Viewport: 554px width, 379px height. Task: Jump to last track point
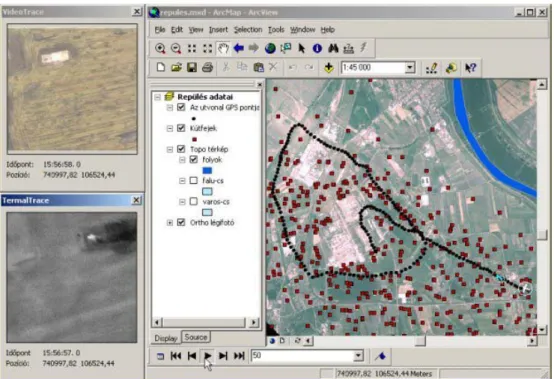click(x=239, y=356)
